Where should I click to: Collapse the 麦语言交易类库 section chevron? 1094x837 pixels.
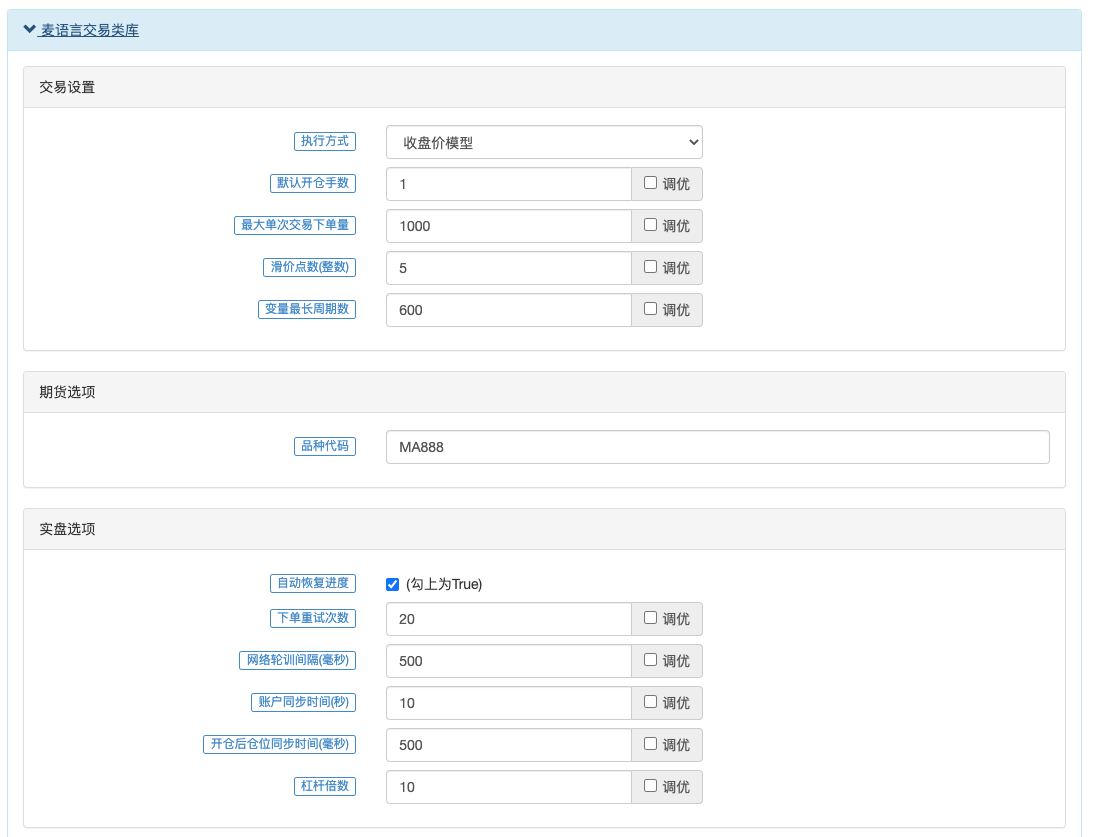pyautogui.click(x=29, y=30)
